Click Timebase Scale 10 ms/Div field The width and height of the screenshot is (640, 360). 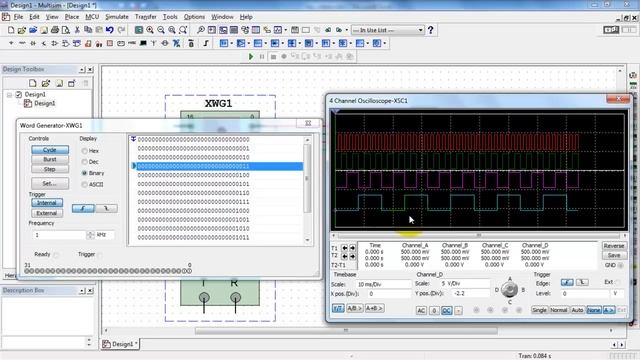point(384,284)
